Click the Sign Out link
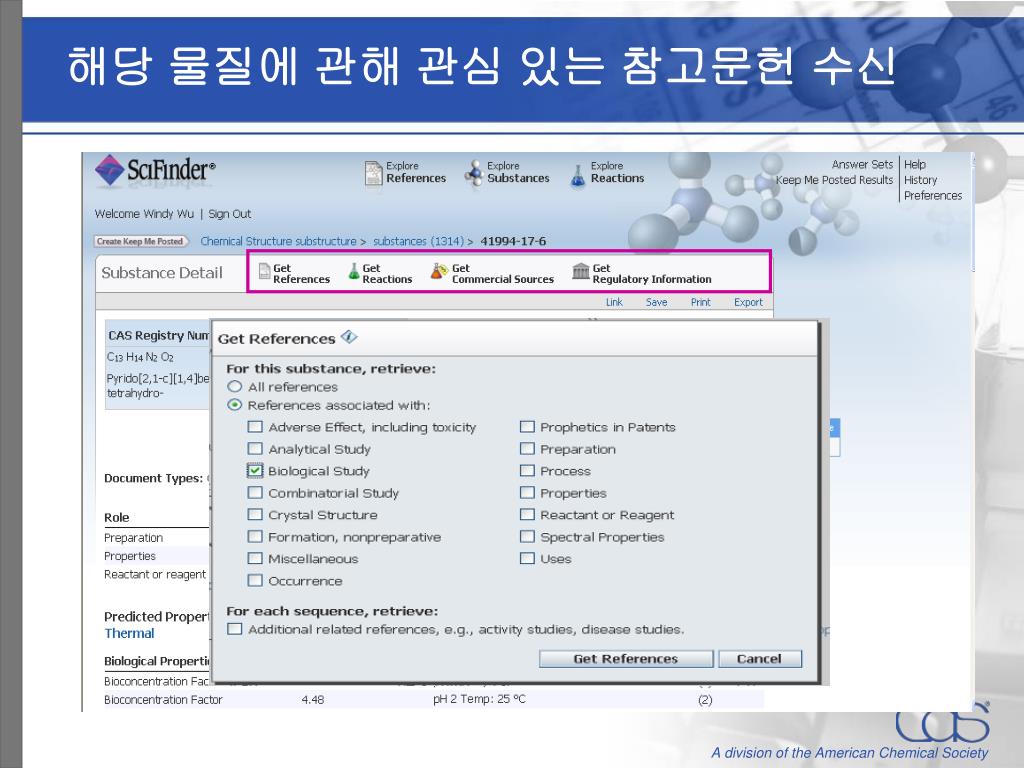This screenshot has width=1024, height=768. tap(229, 214)
